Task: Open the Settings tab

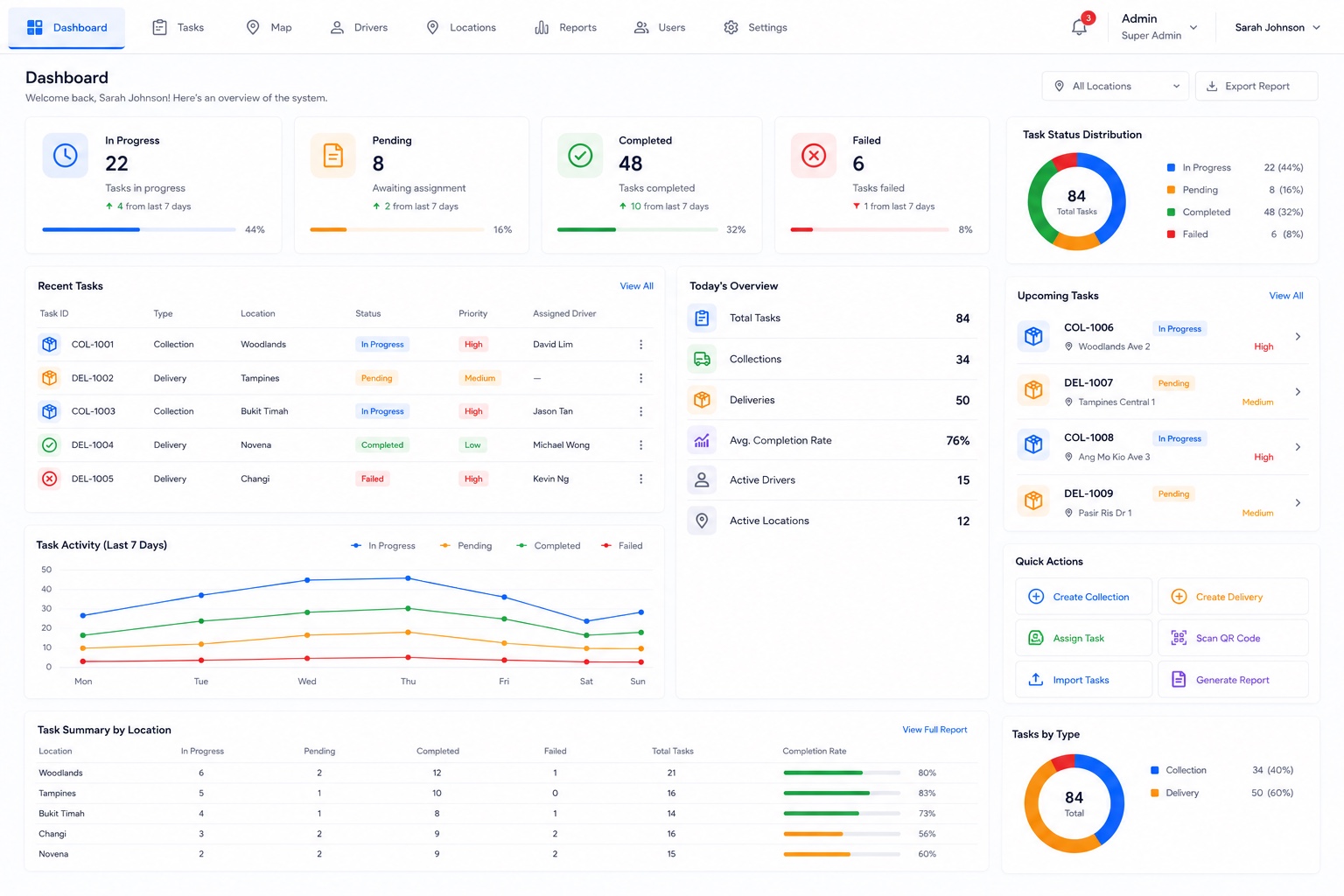Action: click(x=755, y=27)
